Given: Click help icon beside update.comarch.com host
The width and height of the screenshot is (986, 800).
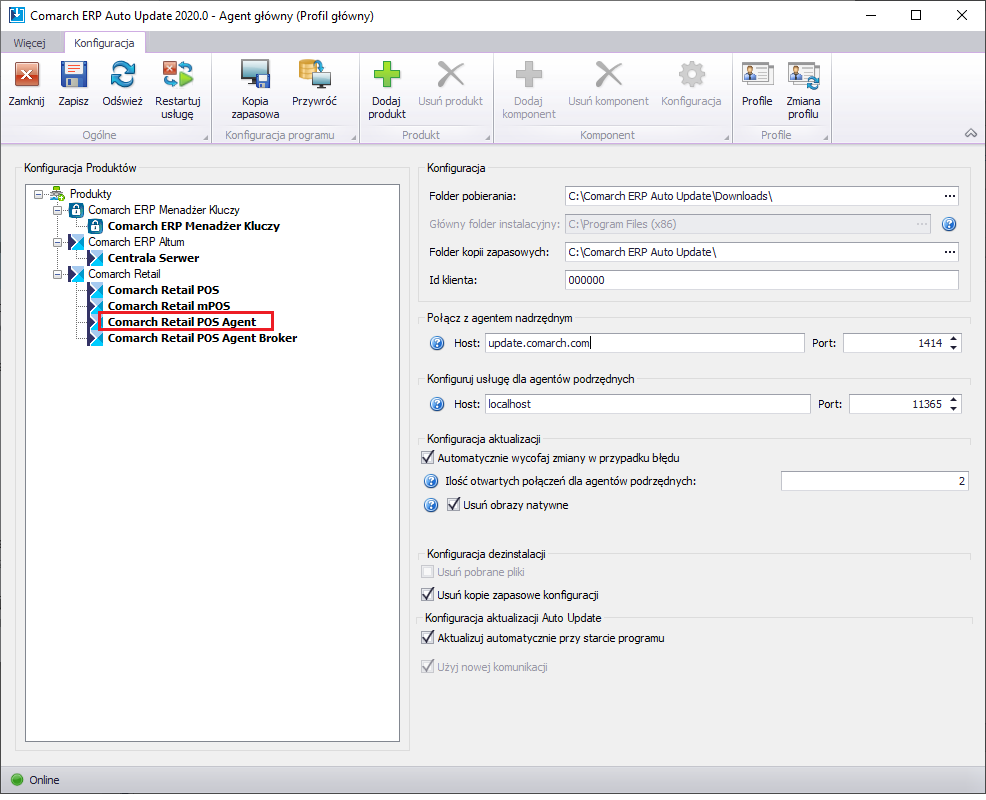Looking at the screenshot, I should 437,343.
